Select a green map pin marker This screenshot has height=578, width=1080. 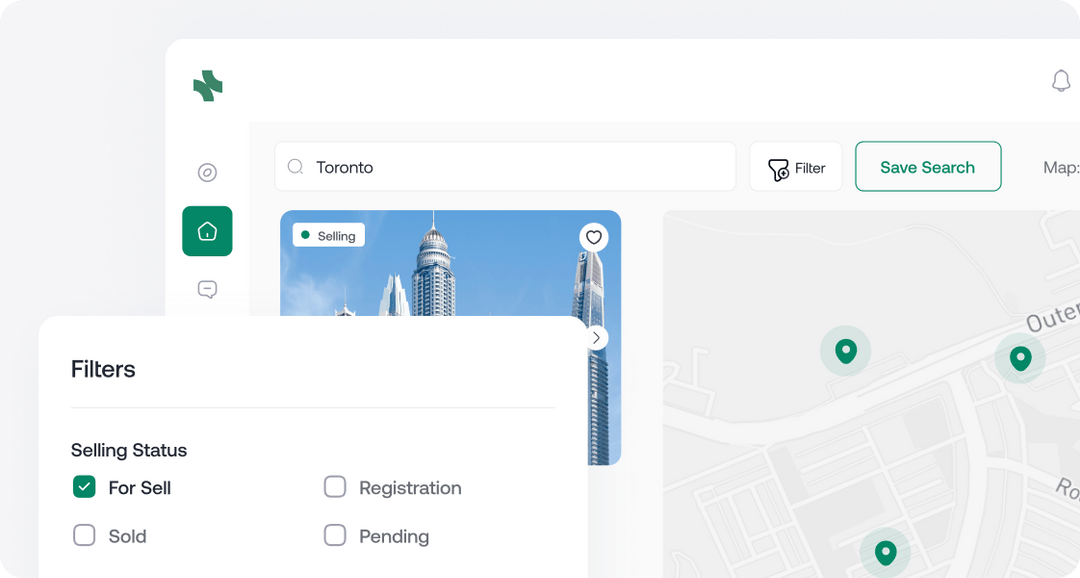tap(846, 351)
